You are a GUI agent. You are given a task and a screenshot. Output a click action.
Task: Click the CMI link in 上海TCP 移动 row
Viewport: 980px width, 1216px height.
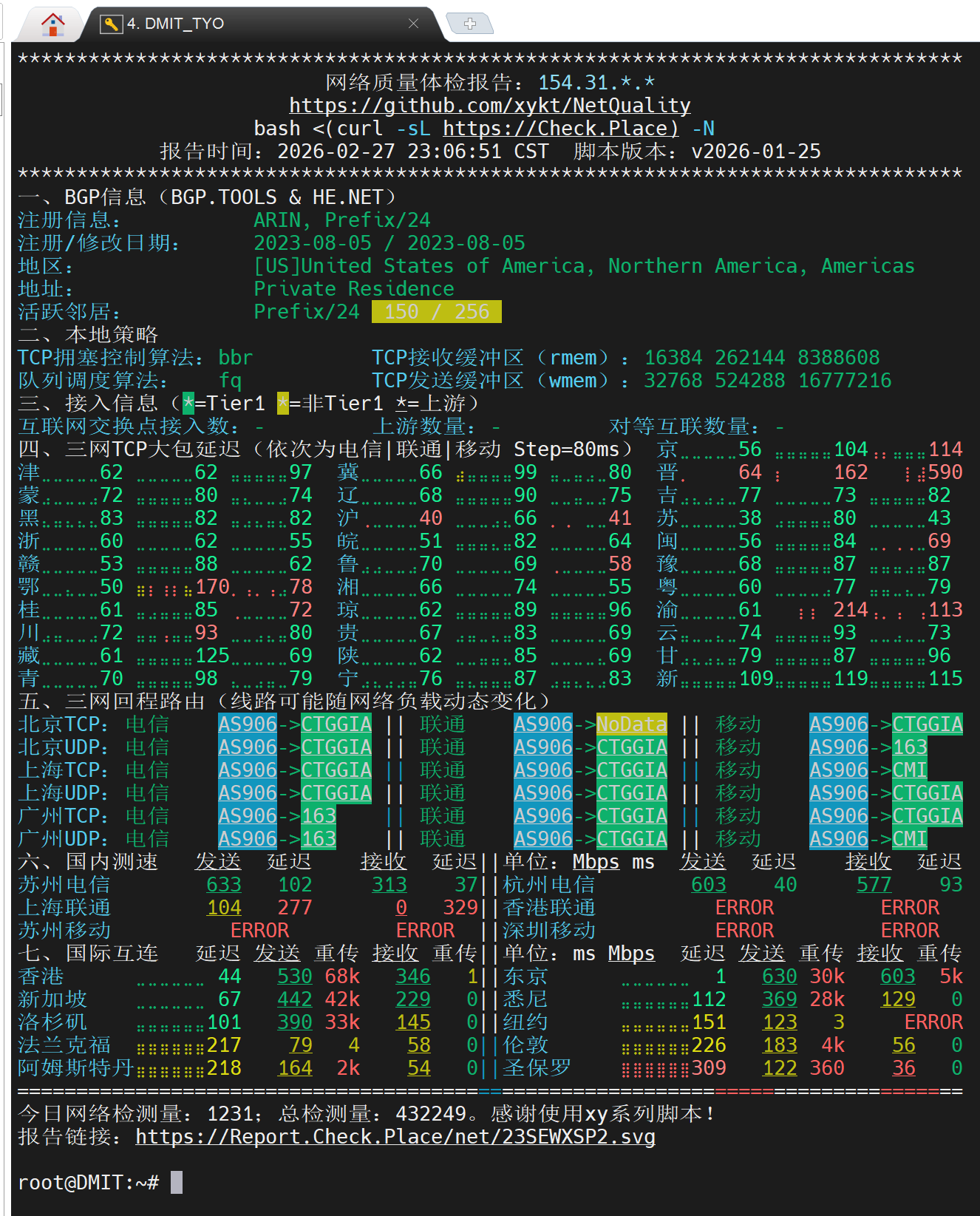coord(909,770)
